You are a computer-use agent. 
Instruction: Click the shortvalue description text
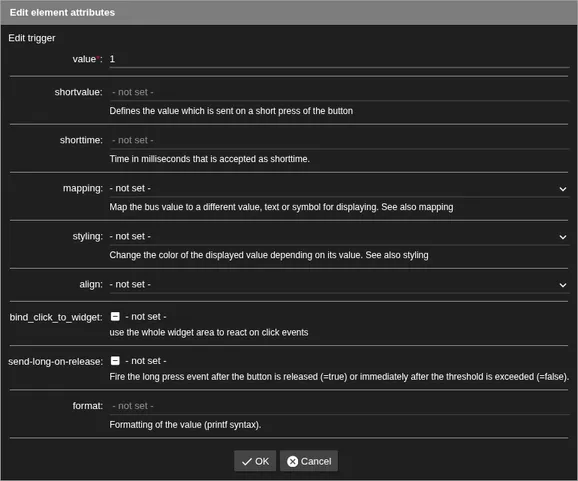pyautogui.click(x=231, y=111)
